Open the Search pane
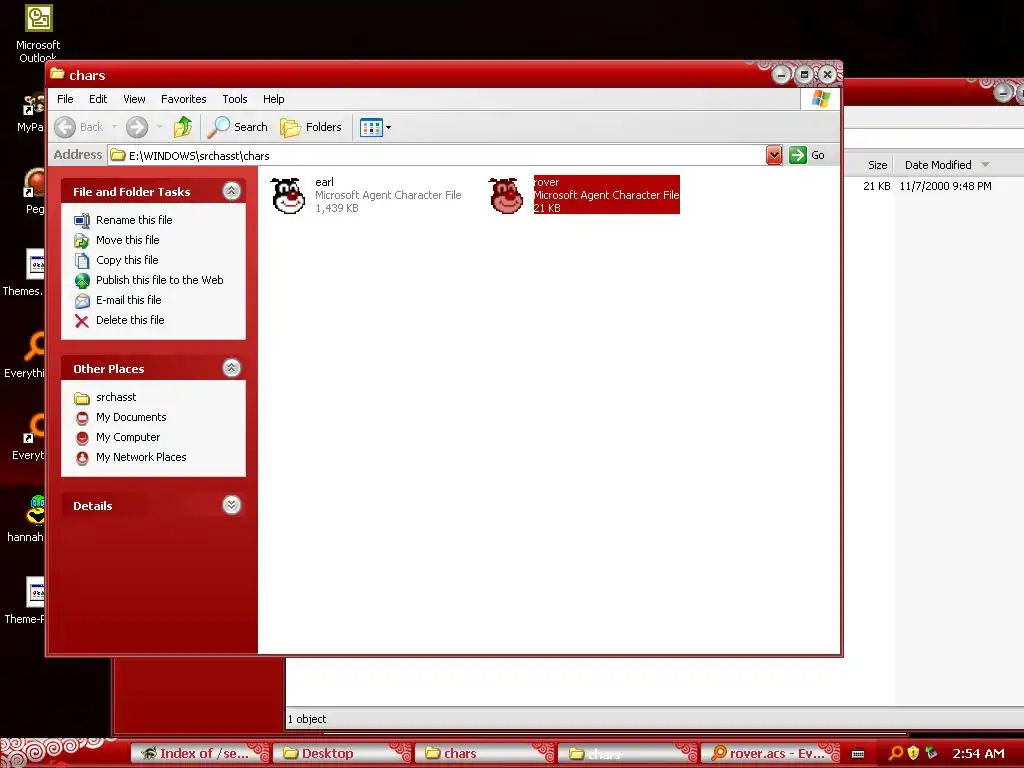Screen dimensions: 1024x768 [x=238, y=127]
